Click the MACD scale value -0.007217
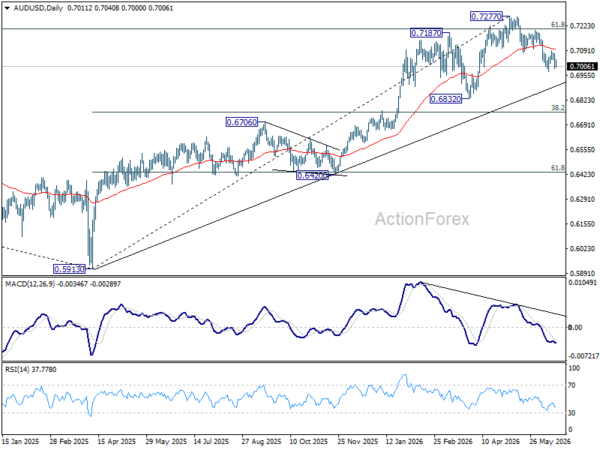The image size is (600, 450). point(584,356)
